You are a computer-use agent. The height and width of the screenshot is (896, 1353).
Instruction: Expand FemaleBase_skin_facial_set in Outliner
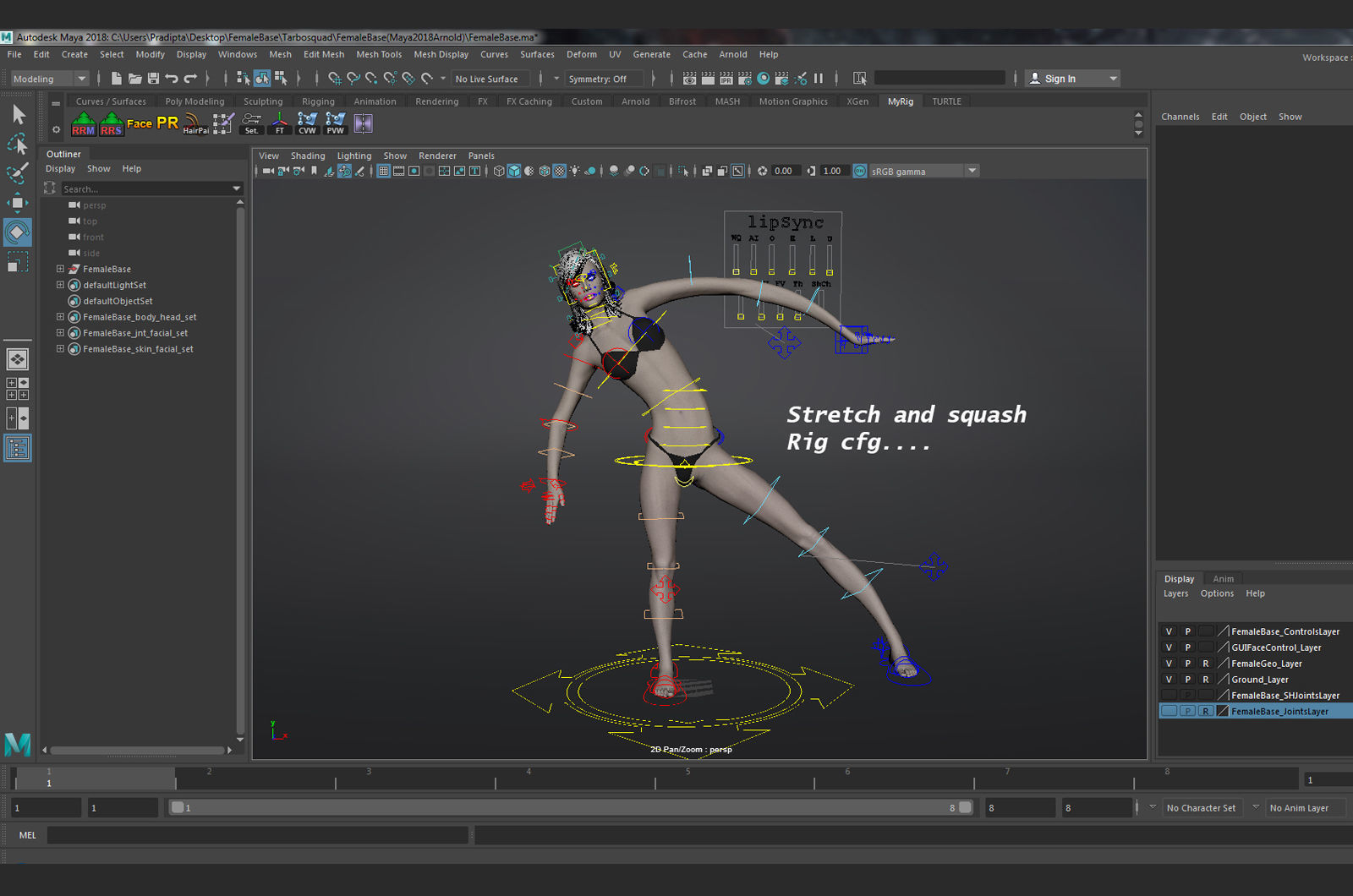(x=60, y=349)
